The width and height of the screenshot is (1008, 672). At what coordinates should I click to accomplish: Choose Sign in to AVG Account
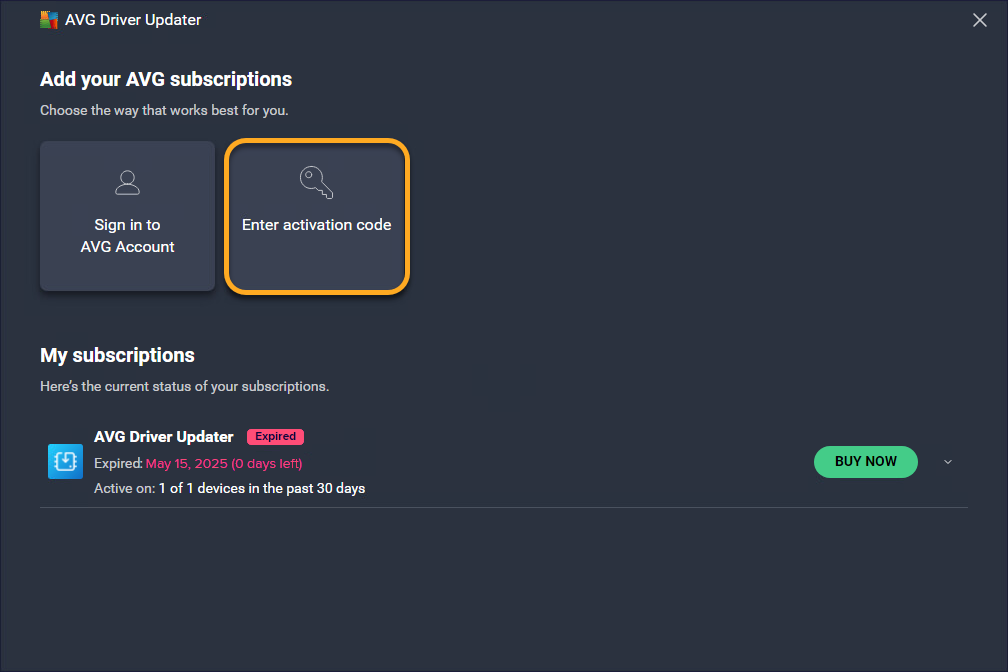127,236
